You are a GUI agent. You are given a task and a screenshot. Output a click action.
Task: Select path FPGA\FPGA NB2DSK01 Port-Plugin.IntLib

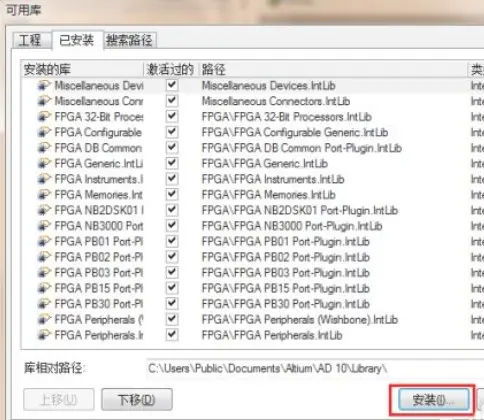(300, 211)
